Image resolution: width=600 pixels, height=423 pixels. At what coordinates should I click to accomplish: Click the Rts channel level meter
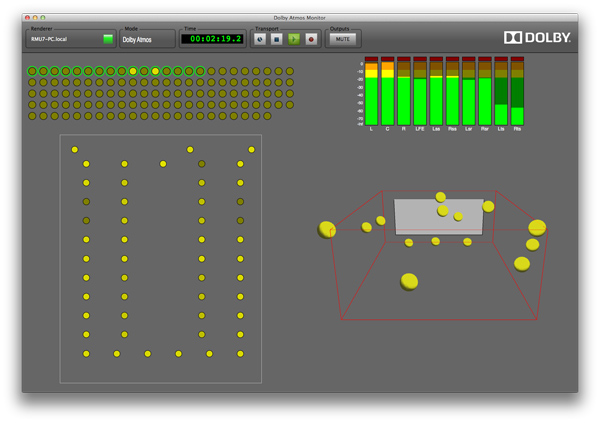tap(517, 93)
